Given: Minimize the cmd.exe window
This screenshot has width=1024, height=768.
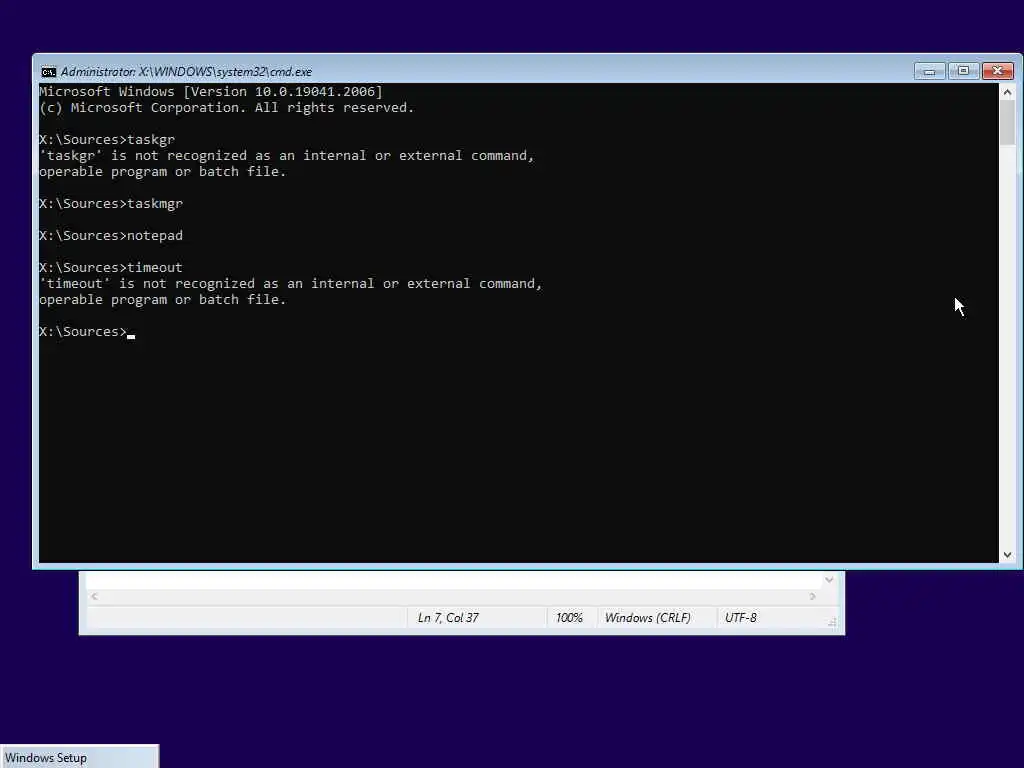Looking at the screenshot, I should point(929,71).
